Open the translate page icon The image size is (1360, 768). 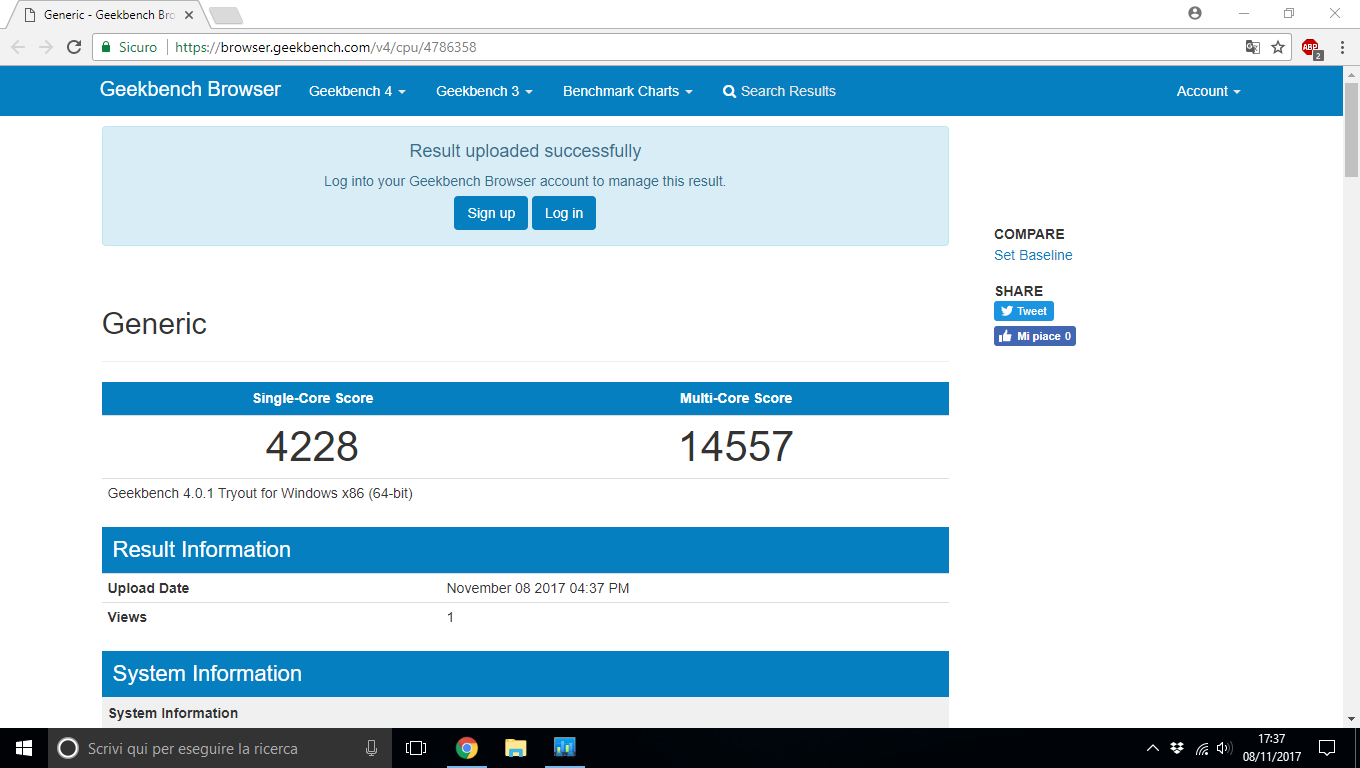click(x=1252, y=47)
